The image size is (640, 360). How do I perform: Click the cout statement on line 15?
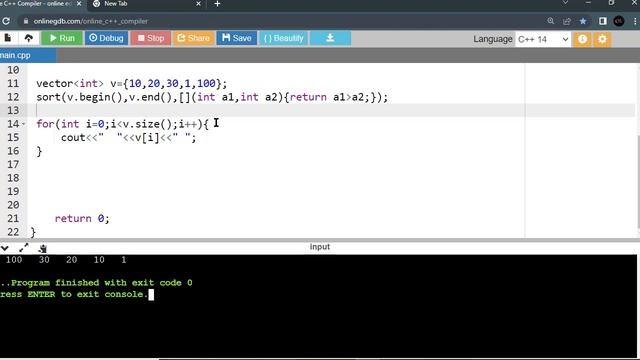129,138
